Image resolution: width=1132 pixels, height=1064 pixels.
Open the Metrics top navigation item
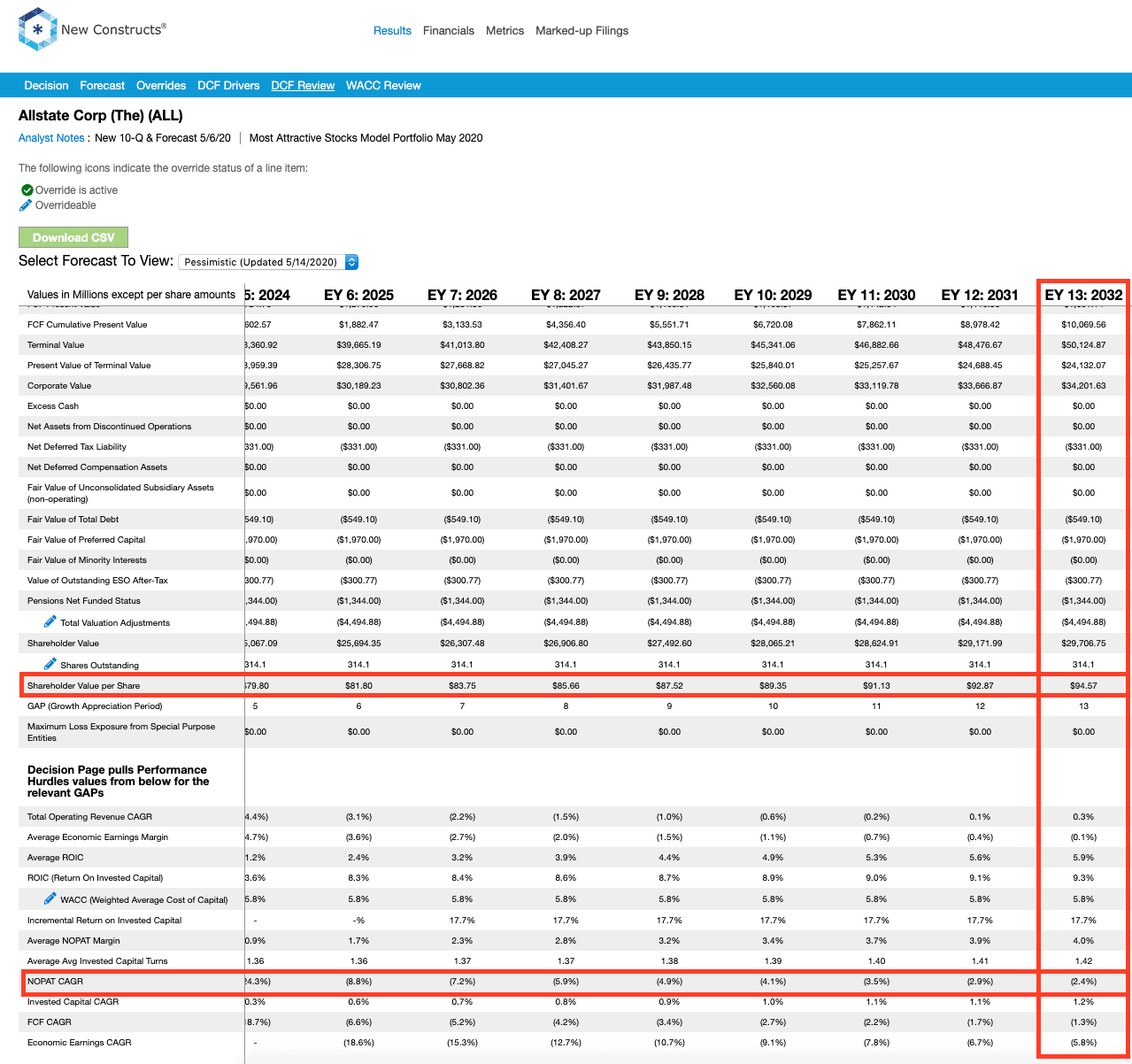pos(505,31)
